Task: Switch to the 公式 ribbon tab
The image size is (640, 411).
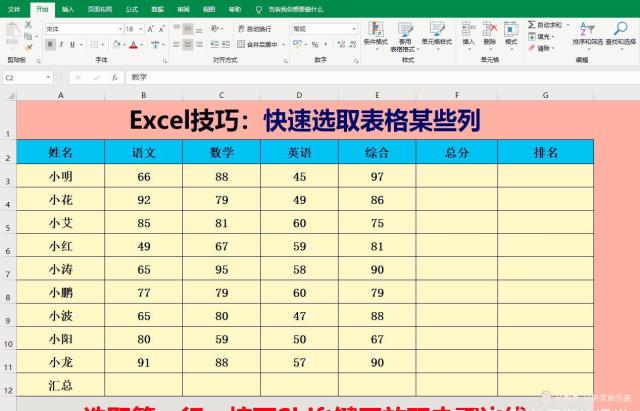Action: click(x=131, y=9)
